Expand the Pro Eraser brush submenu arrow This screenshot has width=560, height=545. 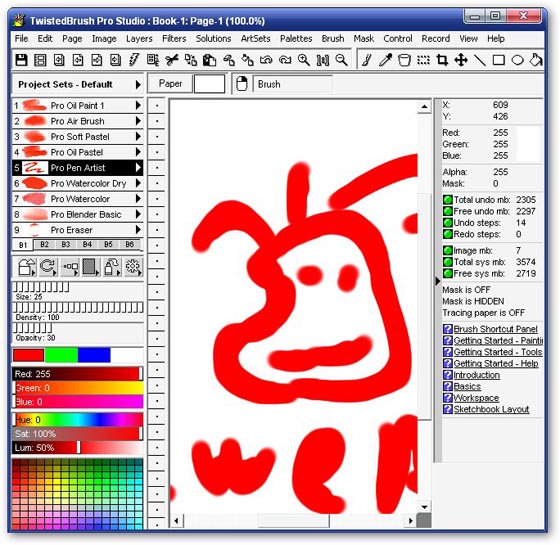click(x=138, y=230)
